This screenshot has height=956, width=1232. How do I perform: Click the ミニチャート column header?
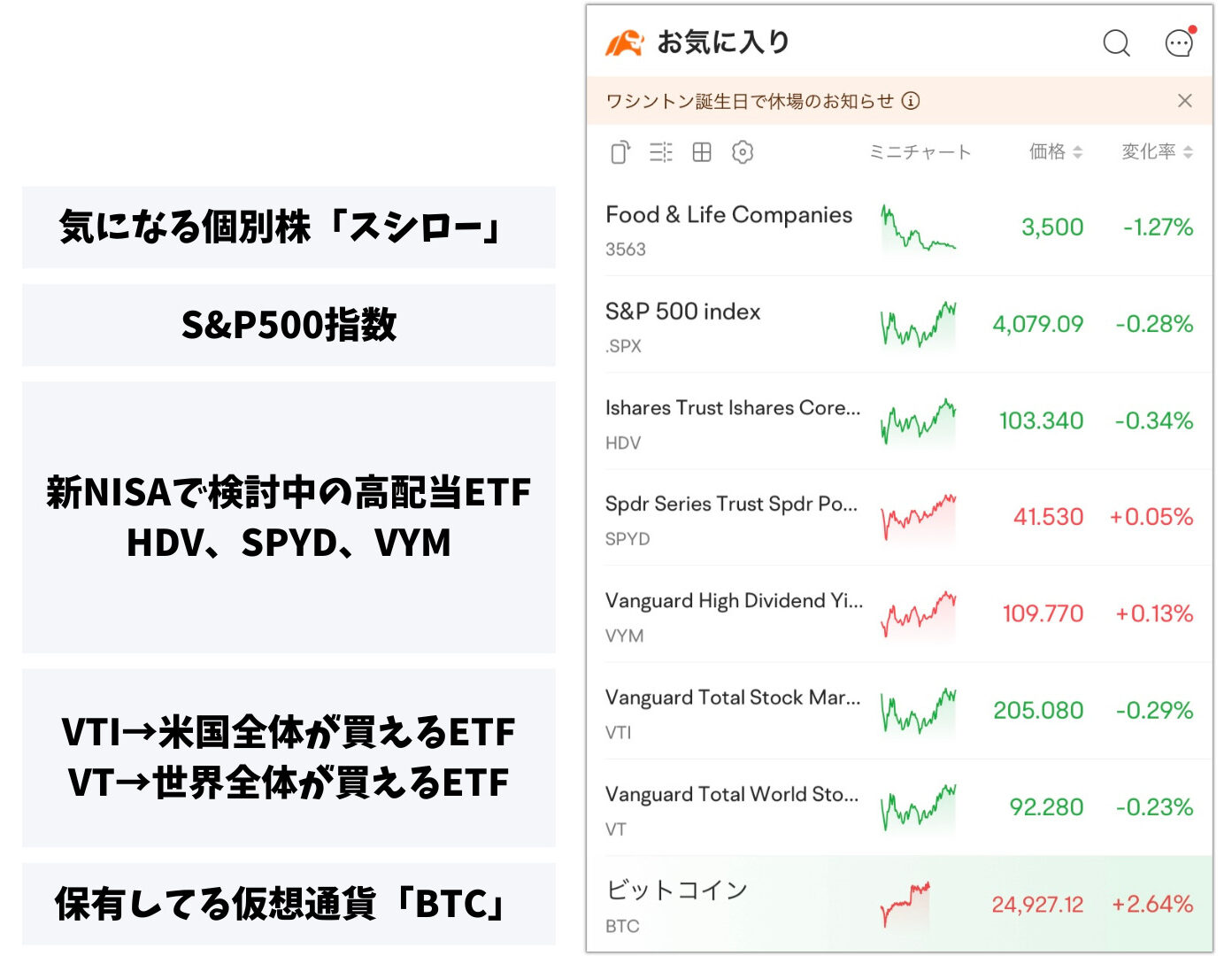point(920,152)
